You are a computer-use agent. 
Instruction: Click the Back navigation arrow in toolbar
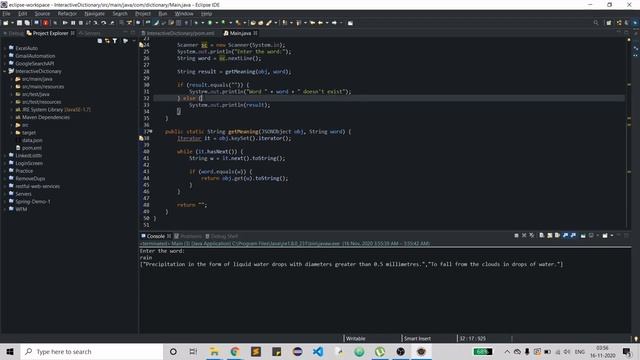(x=320, y=23)
